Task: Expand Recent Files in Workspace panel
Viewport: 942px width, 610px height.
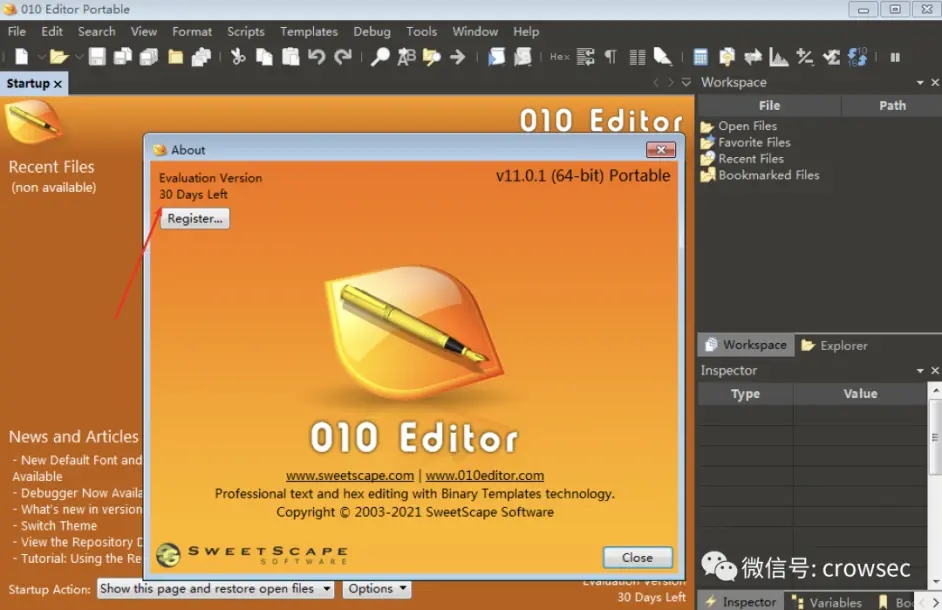Action: [x=751, y=158]
